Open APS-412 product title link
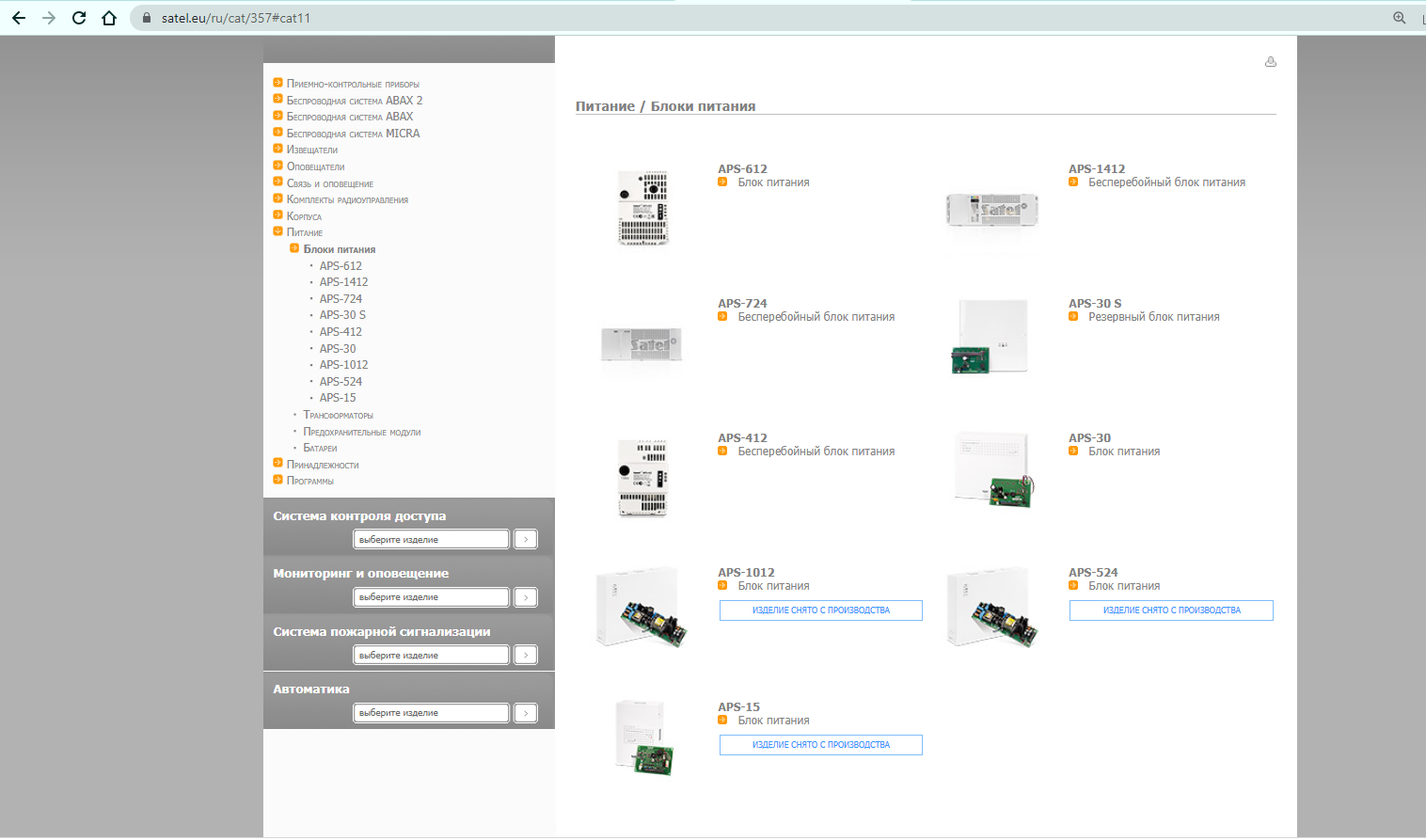Viewport: 1426px width, 840px height. (x=742, y=438)
